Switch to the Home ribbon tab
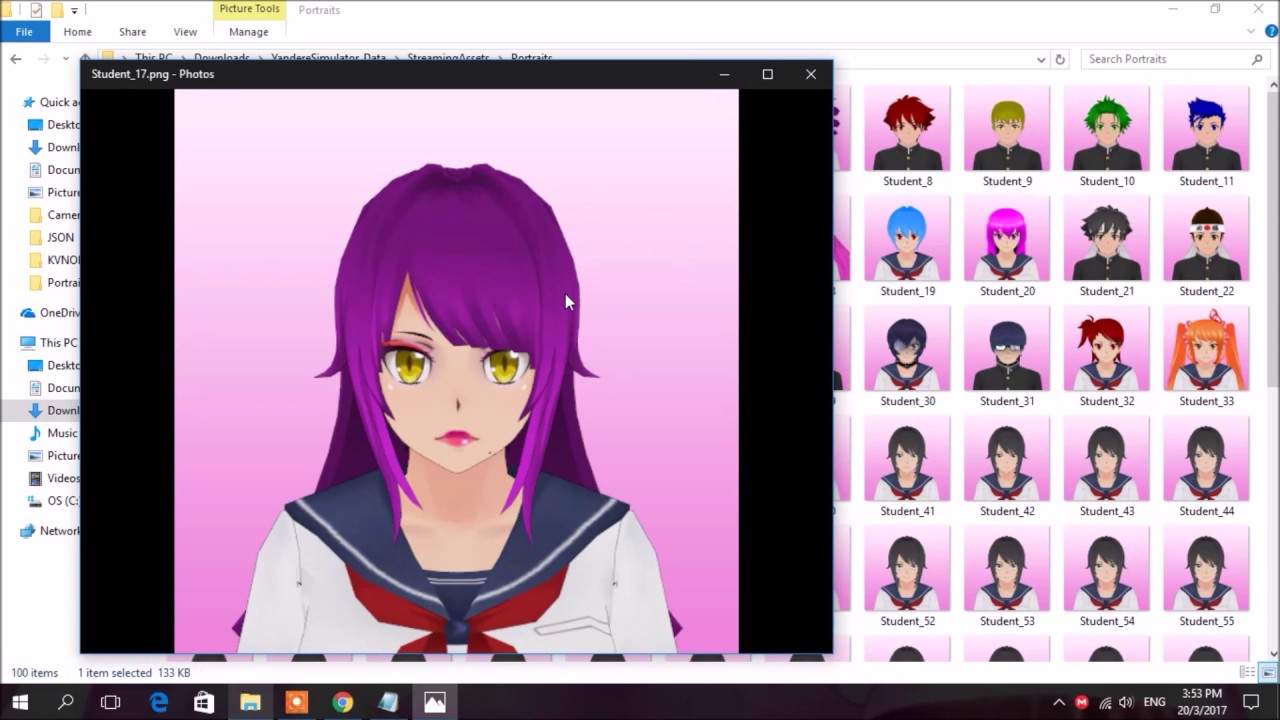The height and width of the screenshot is (720, 1280). tap(77, 32)
